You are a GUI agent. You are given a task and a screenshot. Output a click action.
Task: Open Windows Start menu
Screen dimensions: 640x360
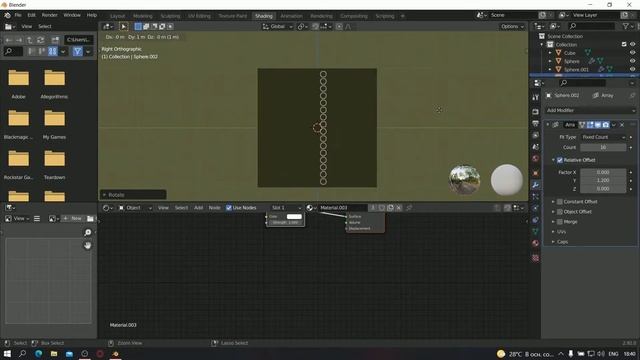pos(7,353)
